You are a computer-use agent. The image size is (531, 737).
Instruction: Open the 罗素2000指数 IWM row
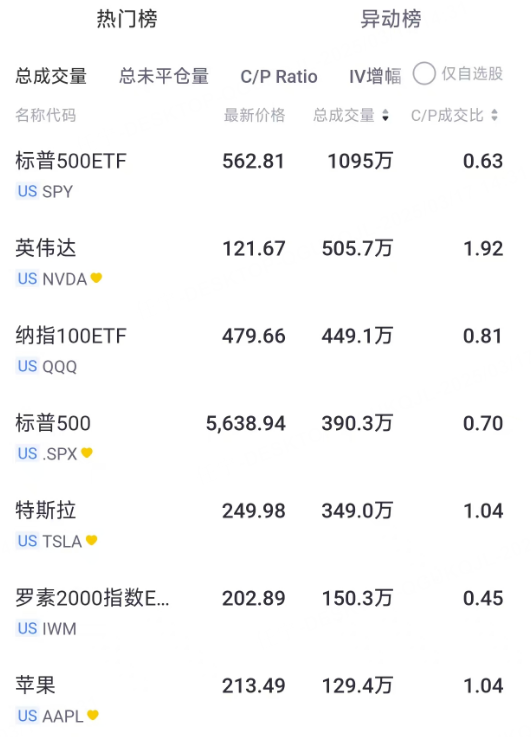point(259,612)
